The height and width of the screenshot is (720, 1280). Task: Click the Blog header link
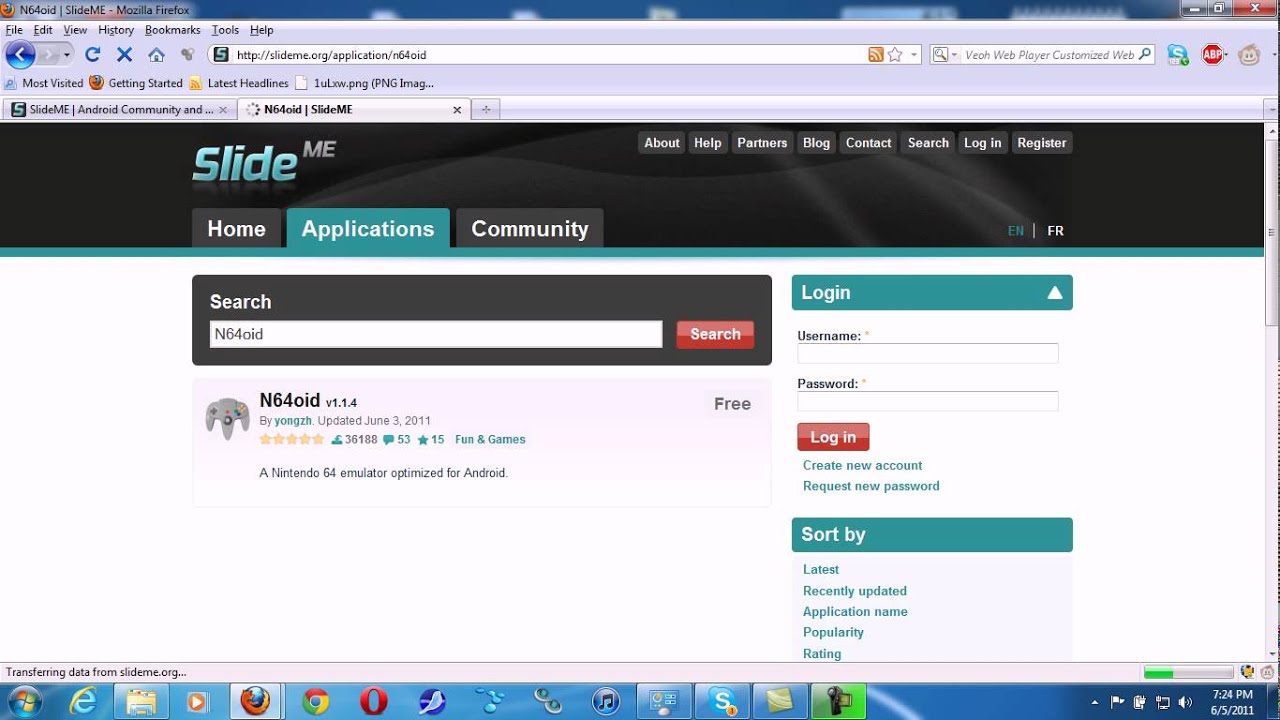click(816, 143)
